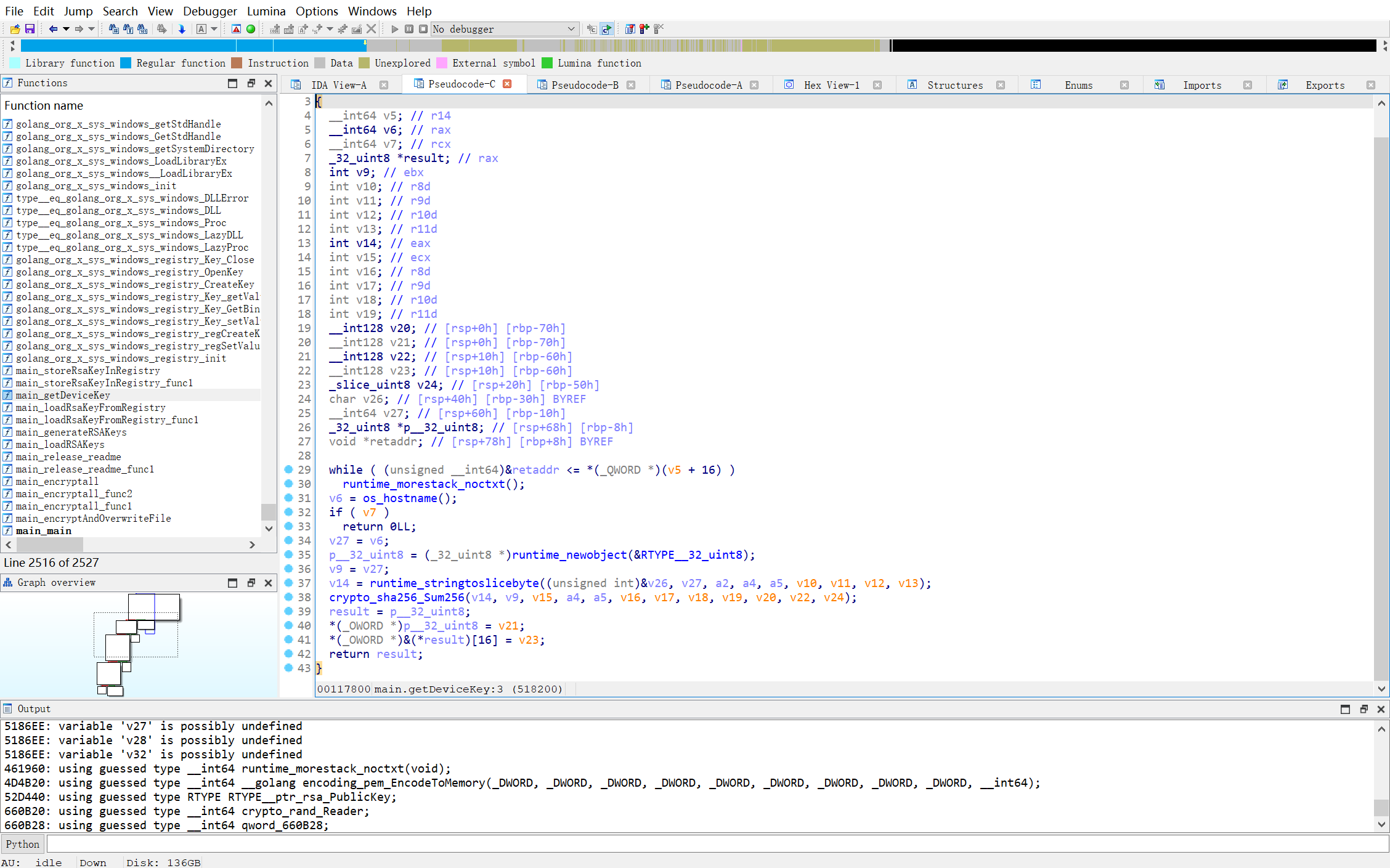This screenshot has width=1390, height=868.
Task: Float the Graph overview panel
Action: click(251, 583)
